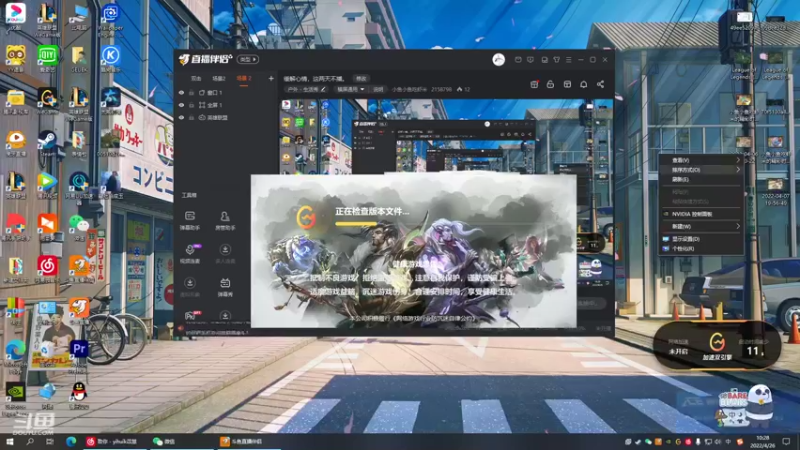800x450 pixels.
Task: Add a new scene with the plus icon
Action: pyautogui.click(x=271, y=79)
